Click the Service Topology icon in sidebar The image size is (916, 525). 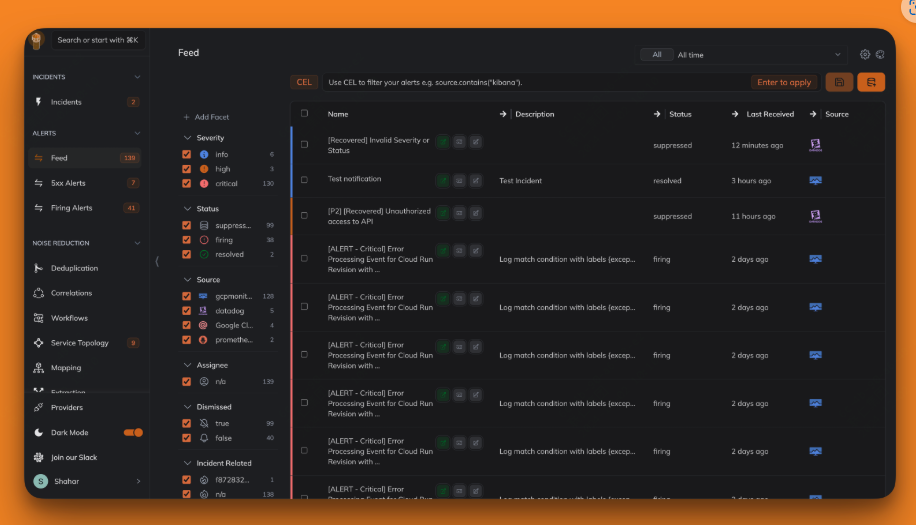[38, 343]
